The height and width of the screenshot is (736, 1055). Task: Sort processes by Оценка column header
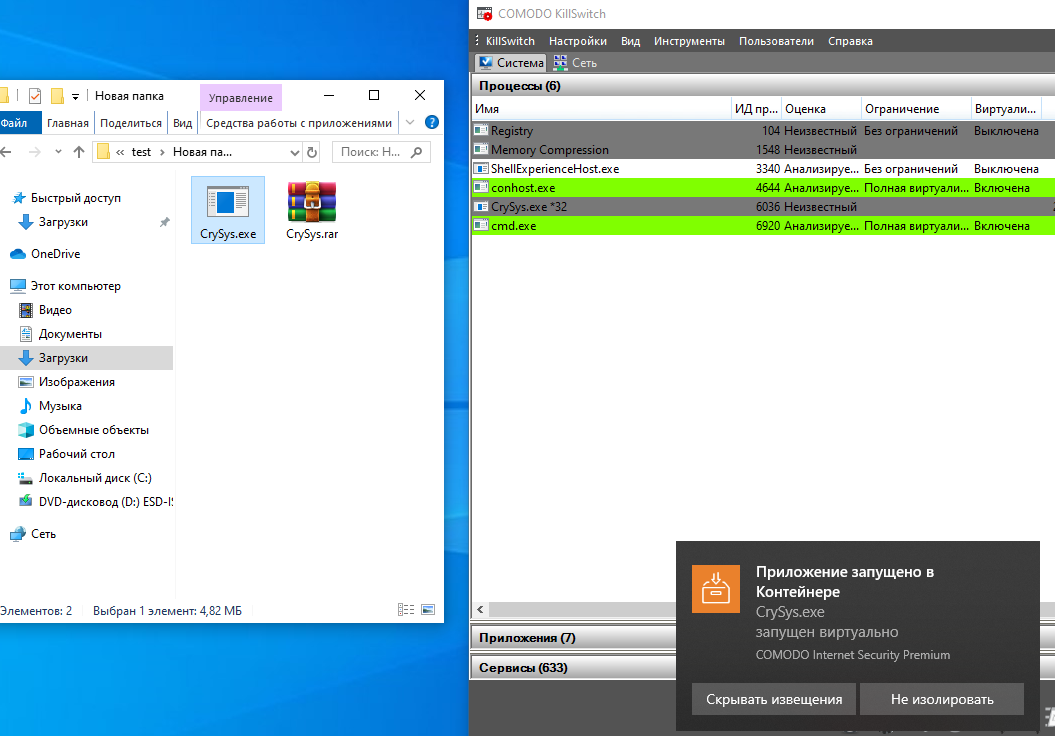pos(822,109)
